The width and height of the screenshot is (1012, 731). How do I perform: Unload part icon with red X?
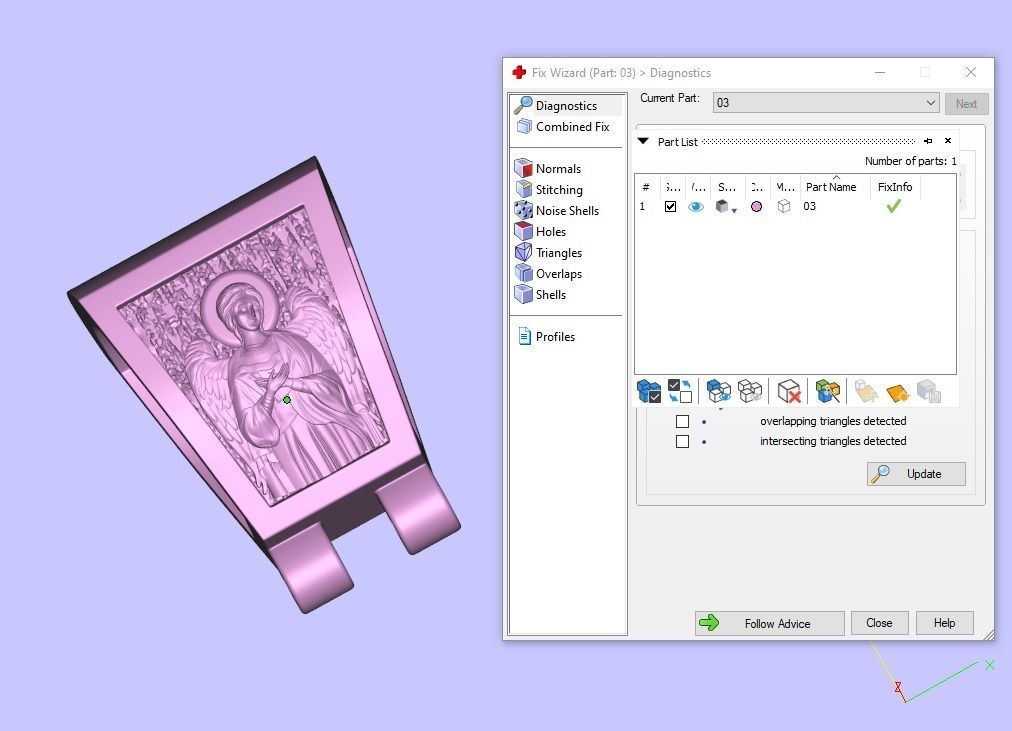(789, 391)
